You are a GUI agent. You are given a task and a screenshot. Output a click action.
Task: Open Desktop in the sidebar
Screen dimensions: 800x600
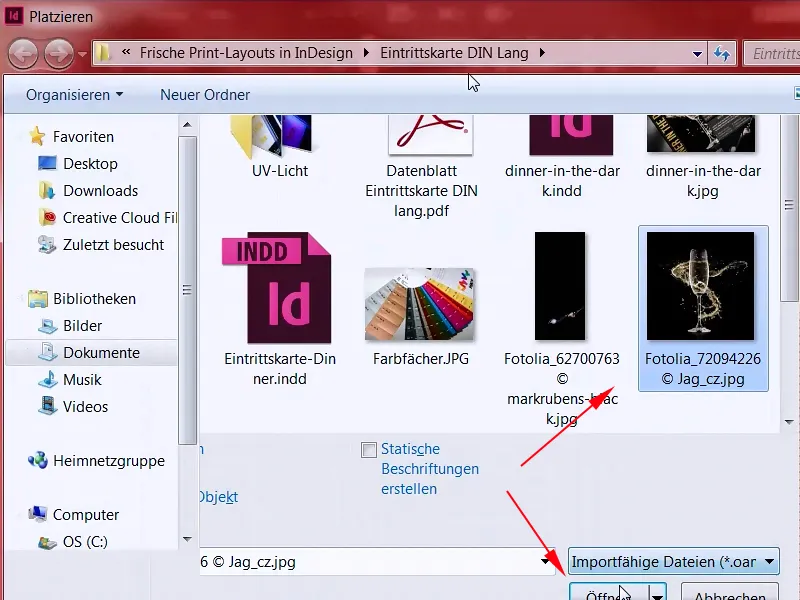90,164
